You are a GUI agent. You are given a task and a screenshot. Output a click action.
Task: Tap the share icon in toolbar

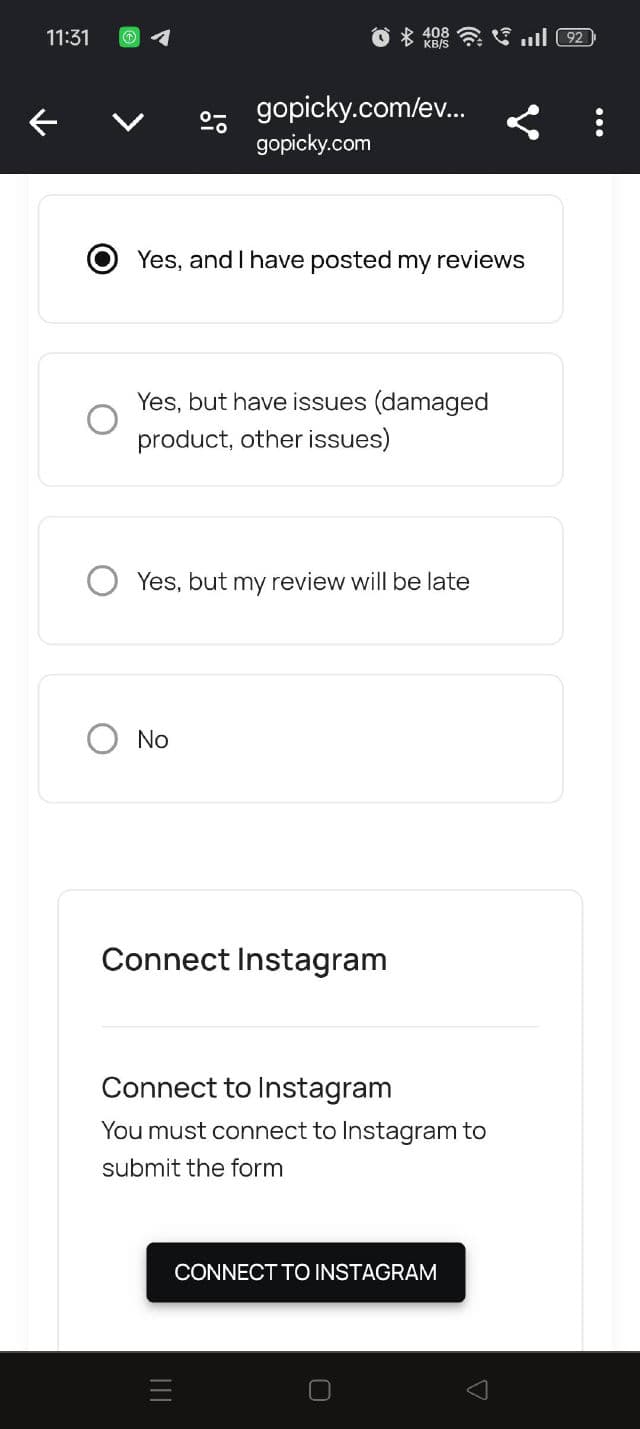coord(522,123)
